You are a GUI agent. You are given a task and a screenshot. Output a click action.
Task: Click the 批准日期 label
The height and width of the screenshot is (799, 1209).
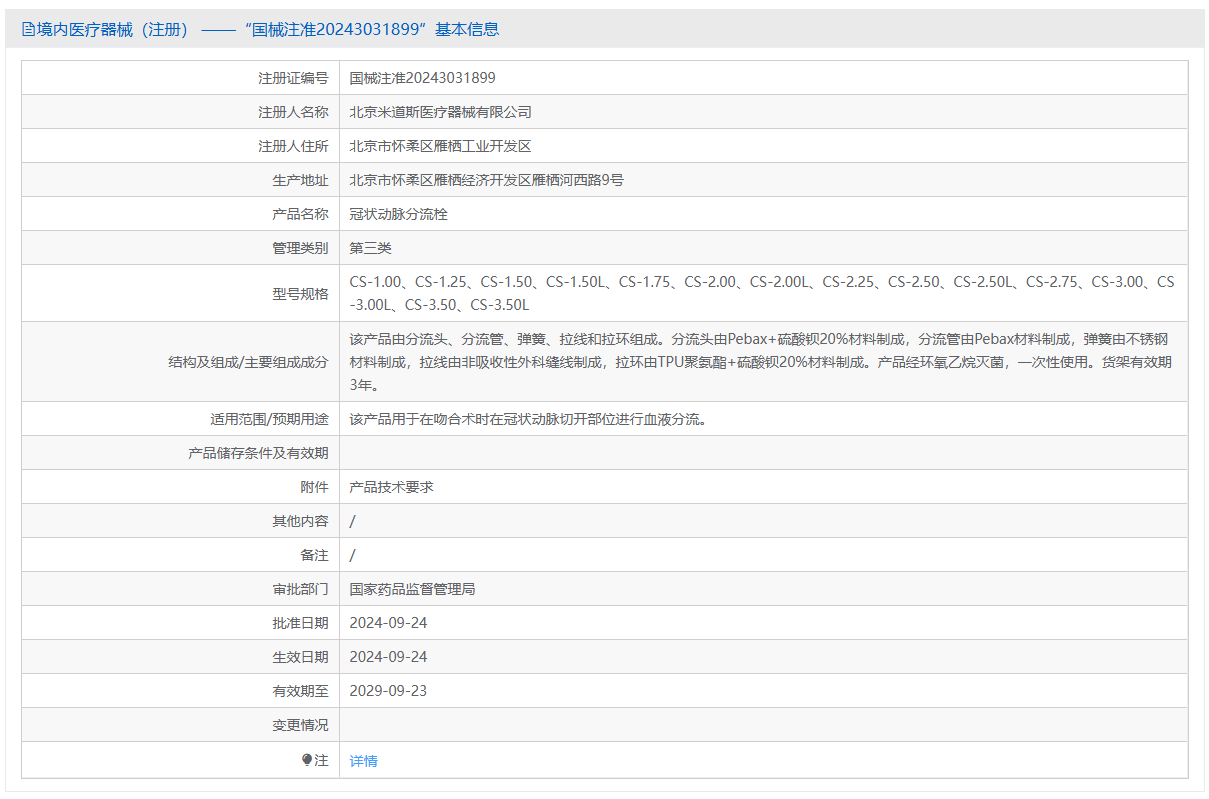click(300, 623)
